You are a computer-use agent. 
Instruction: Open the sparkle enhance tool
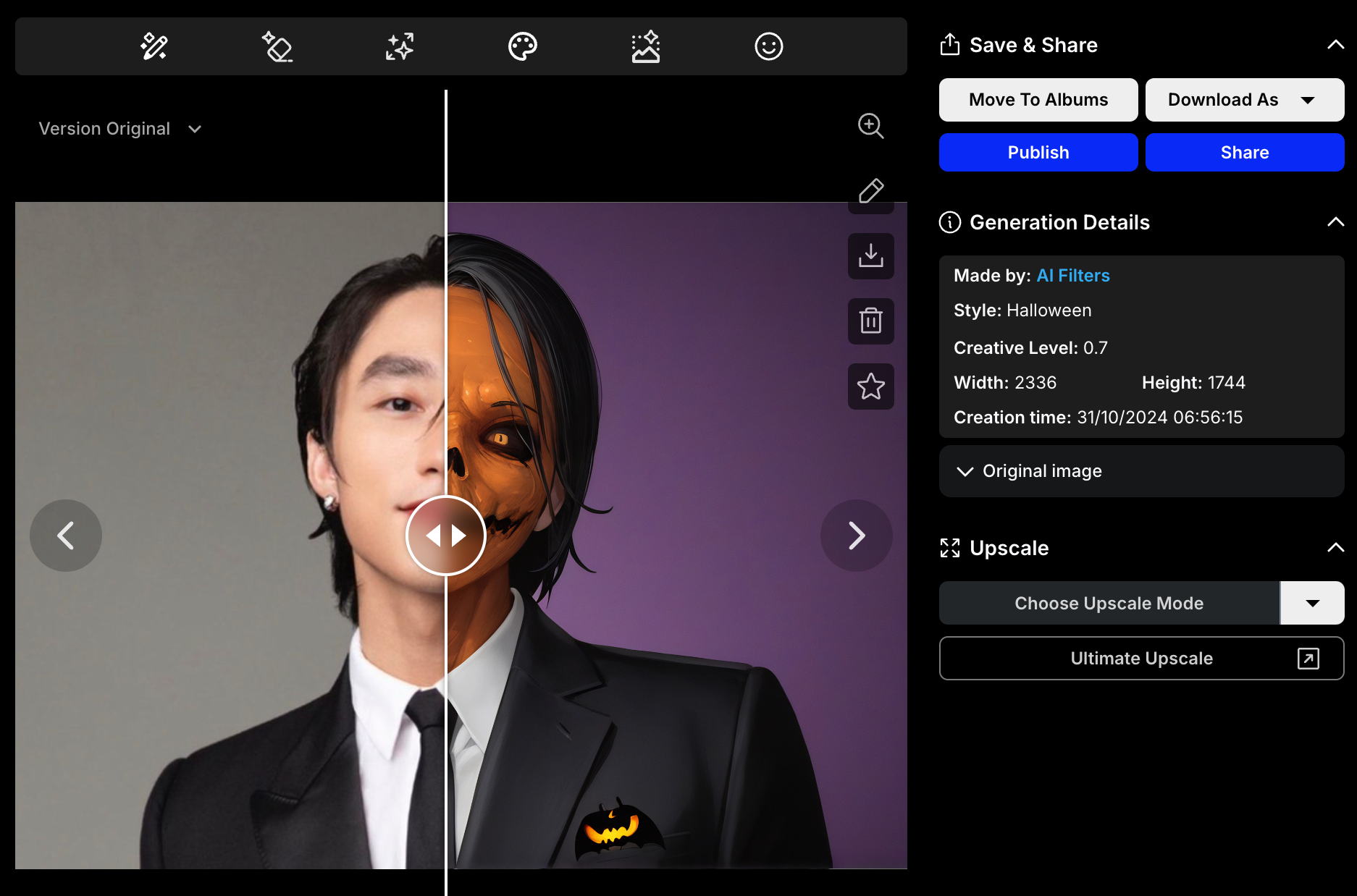pos(400,46)
